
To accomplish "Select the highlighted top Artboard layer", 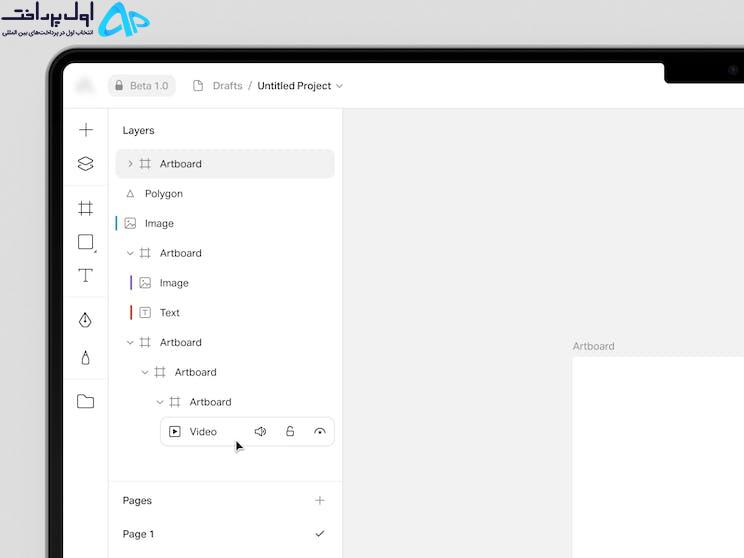I will [225, 164].
